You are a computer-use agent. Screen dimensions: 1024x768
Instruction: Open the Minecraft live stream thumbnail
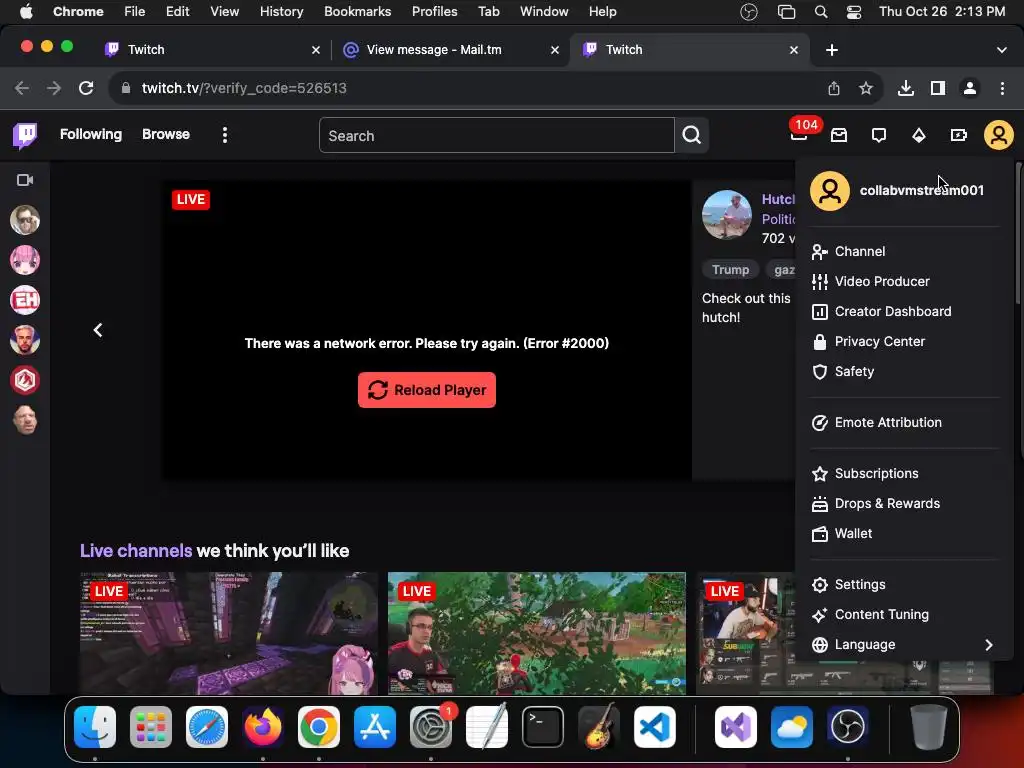click(x=229, y=633)
